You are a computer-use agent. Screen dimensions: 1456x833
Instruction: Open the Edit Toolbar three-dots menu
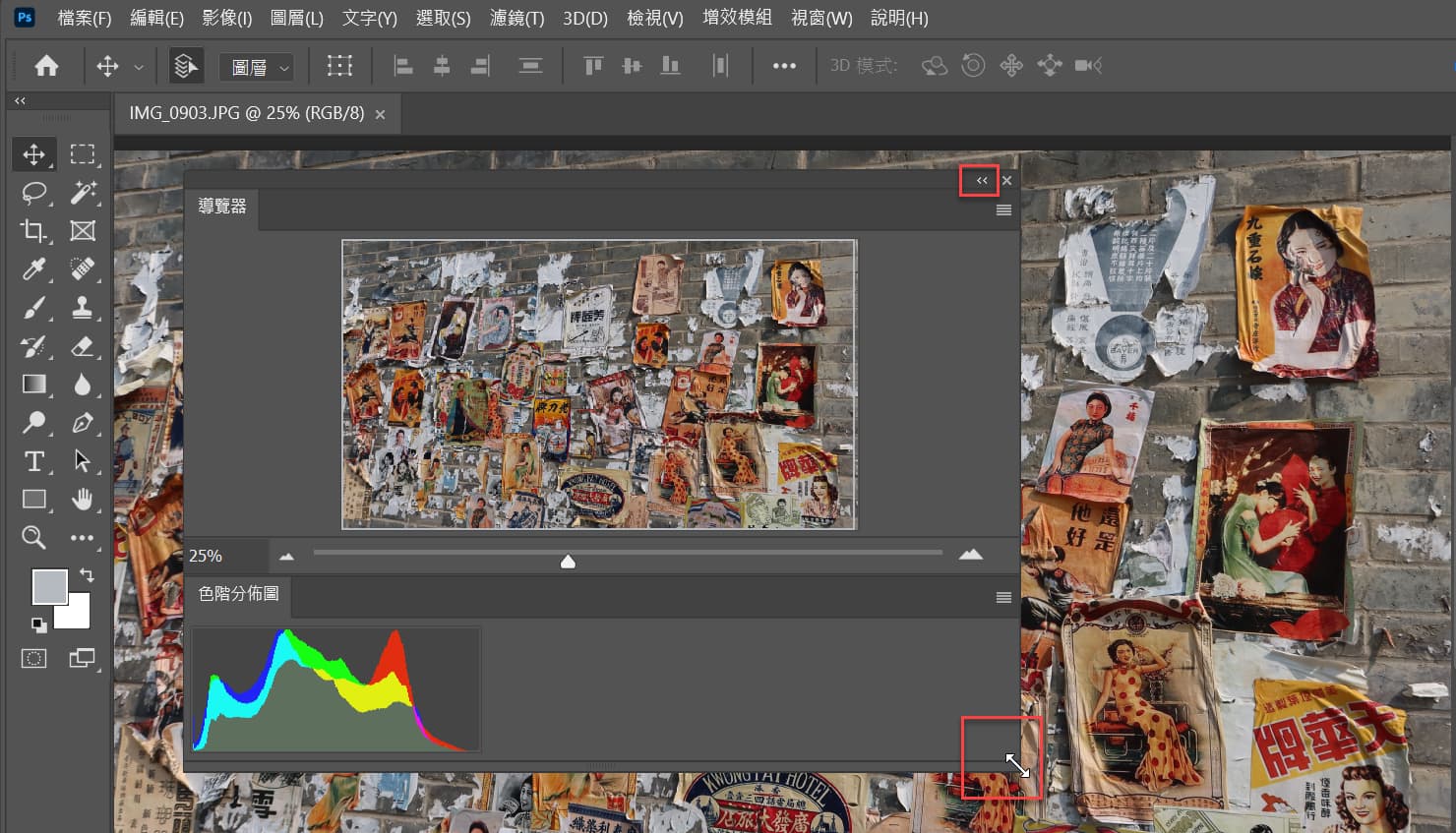click(83, 537)
